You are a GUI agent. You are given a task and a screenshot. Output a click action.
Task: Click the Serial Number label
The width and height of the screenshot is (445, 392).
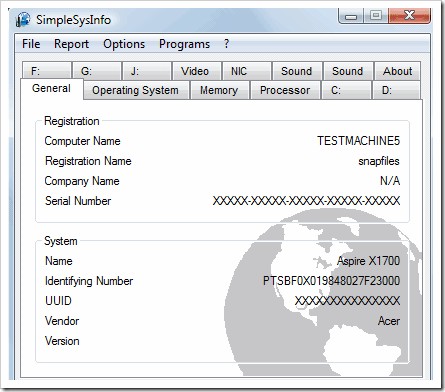78,201
